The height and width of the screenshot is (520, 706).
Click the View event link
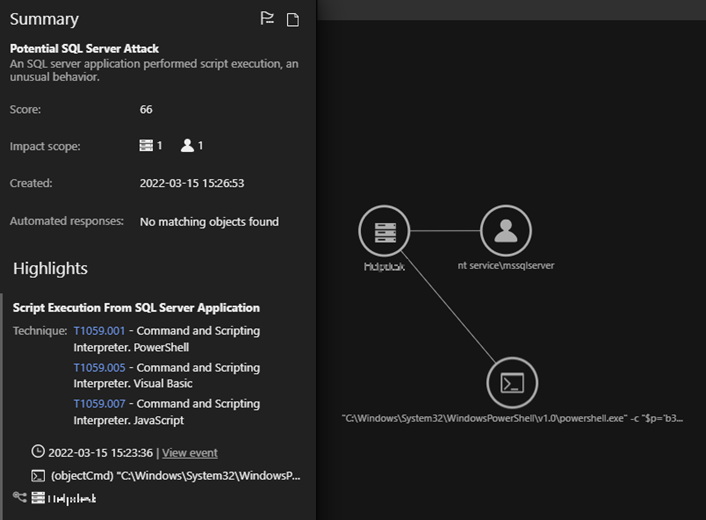pos(190,453)
